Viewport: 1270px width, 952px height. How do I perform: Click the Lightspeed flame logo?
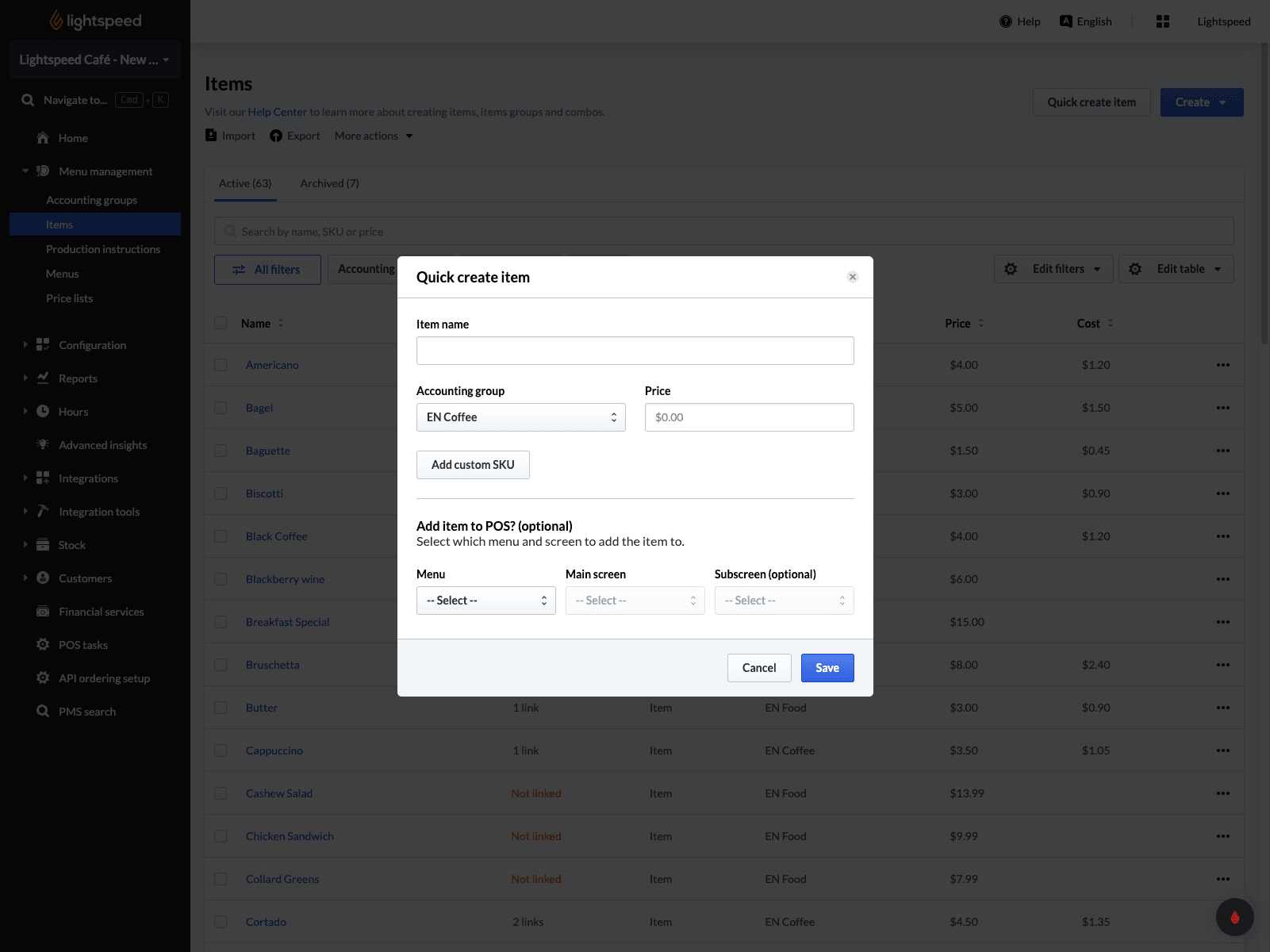[x=56, y=21]
